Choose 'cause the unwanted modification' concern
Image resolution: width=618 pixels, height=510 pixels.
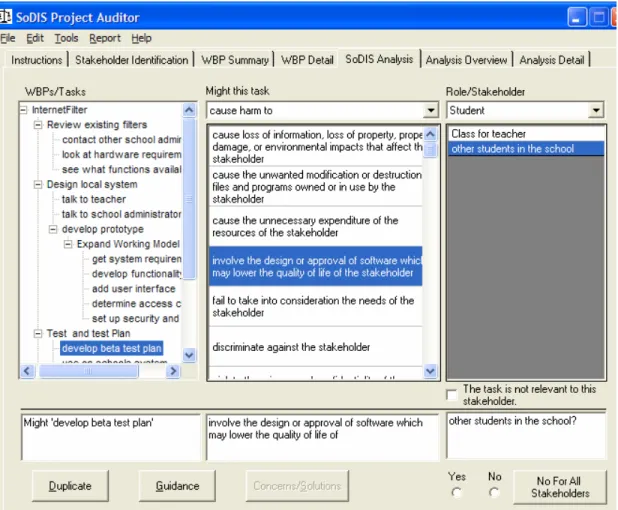pos(316,187)
